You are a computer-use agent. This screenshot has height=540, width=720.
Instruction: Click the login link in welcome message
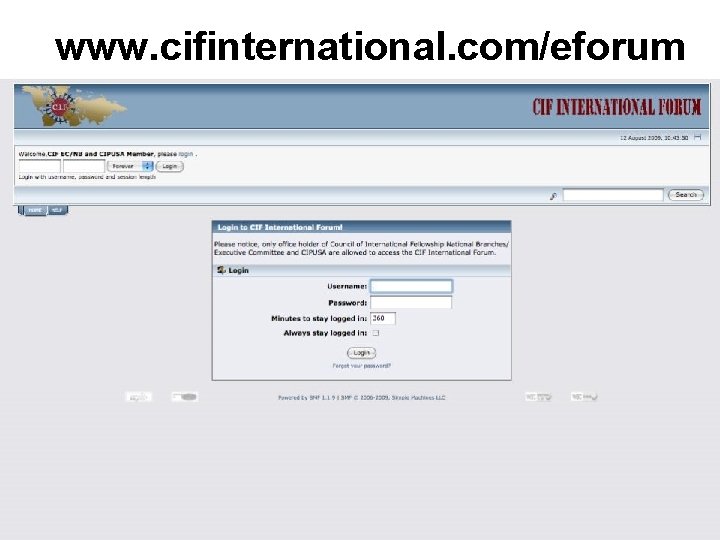[x=186, y=154]
